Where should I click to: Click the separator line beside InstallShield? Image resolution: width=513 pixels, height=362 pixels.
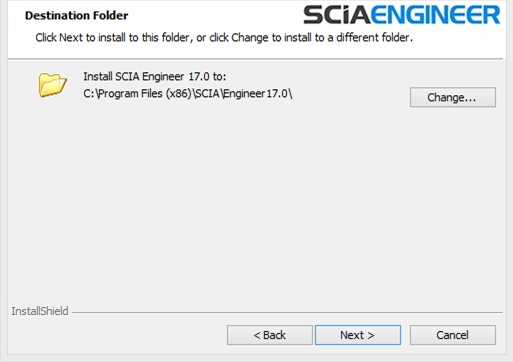(287, 313)
